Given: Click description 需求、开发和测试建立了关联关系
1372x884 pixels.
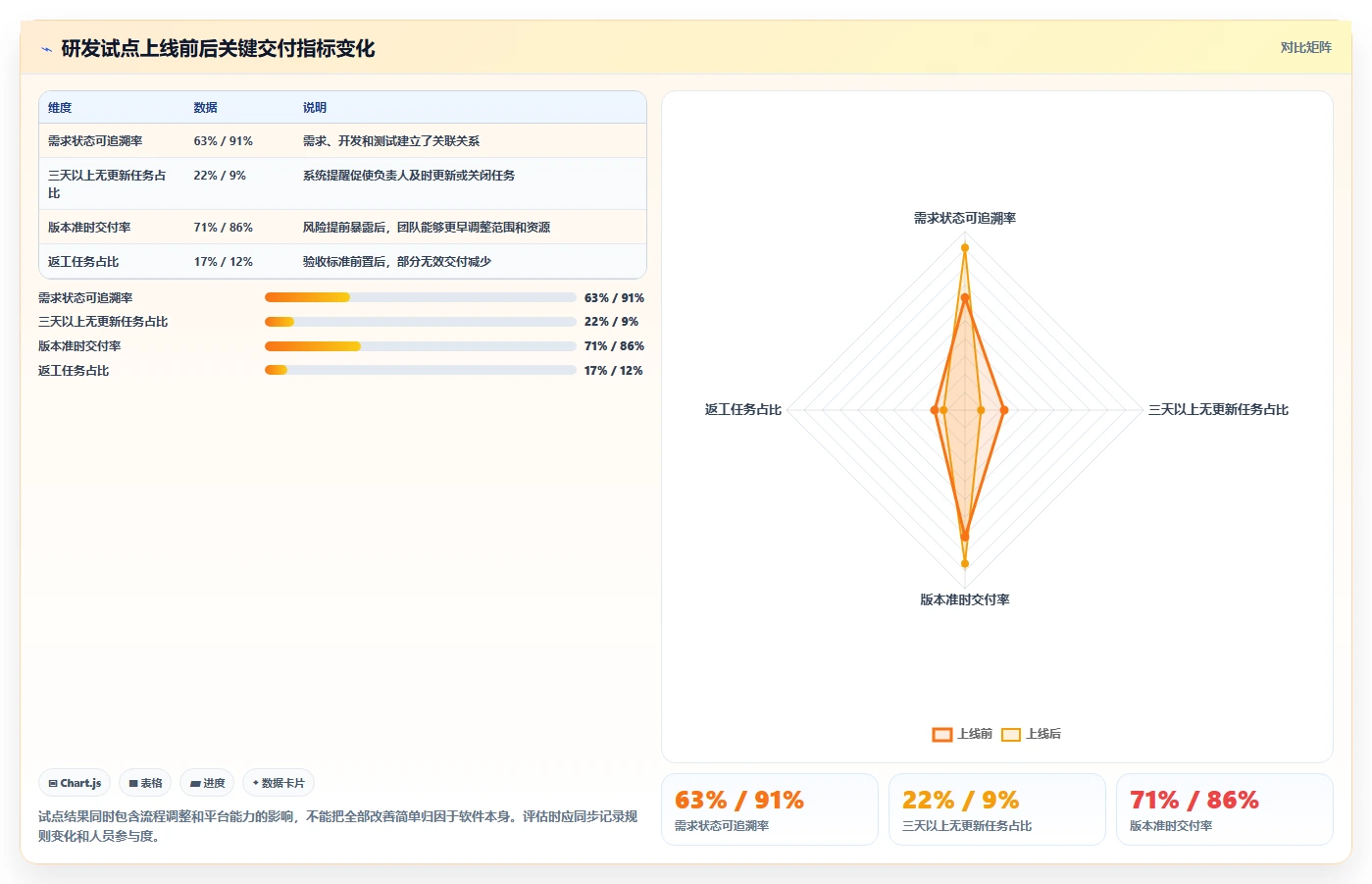Looking at the screenshot, I should (x=391, y=141).
